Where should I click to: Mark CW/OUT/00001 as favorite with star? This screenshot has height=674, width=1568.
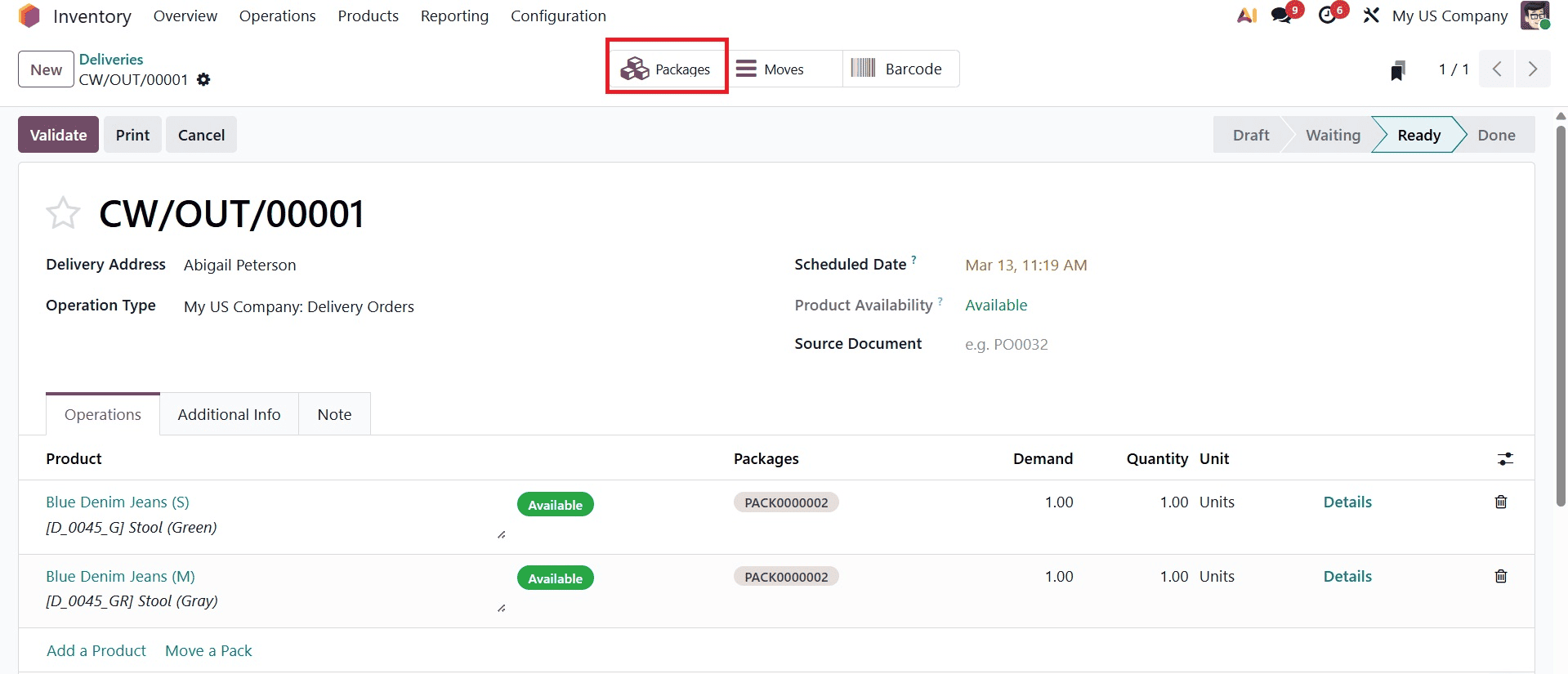(63, 213)
